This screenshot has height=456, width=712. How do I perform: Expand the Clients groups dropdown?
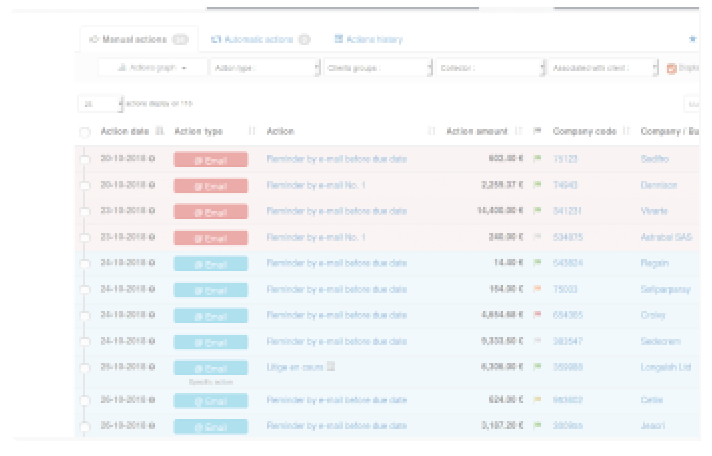point(377,68)
